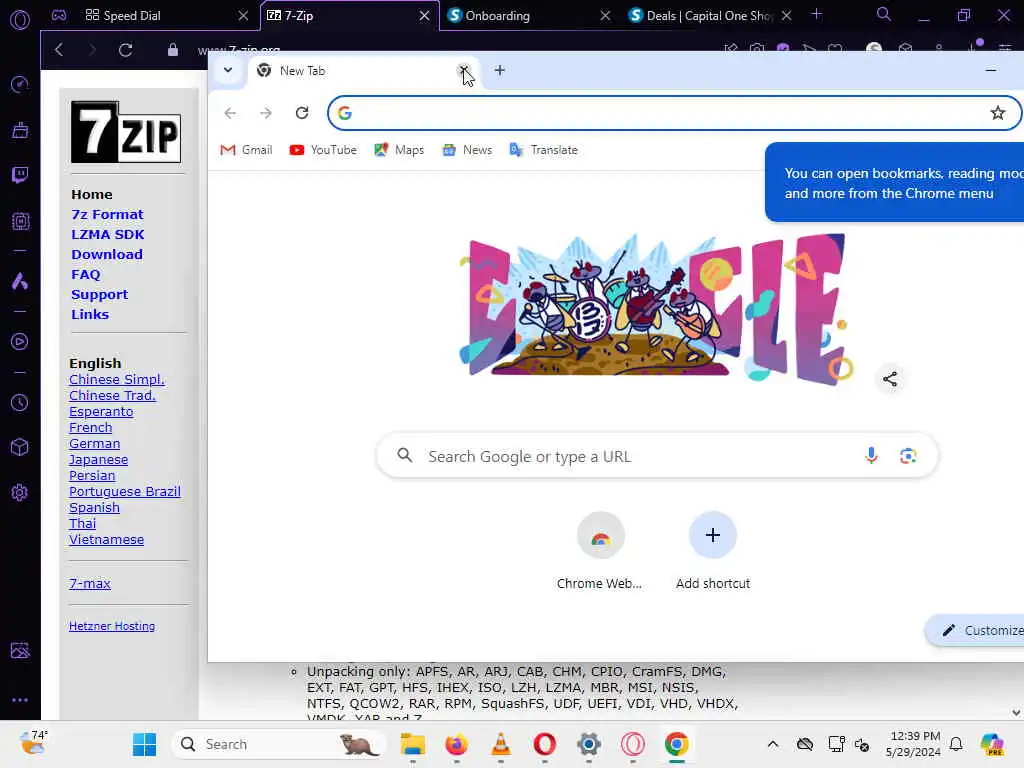The image size is (1024, 768).
Task: Open tab search magnifier in Opera
Action: 884,14
